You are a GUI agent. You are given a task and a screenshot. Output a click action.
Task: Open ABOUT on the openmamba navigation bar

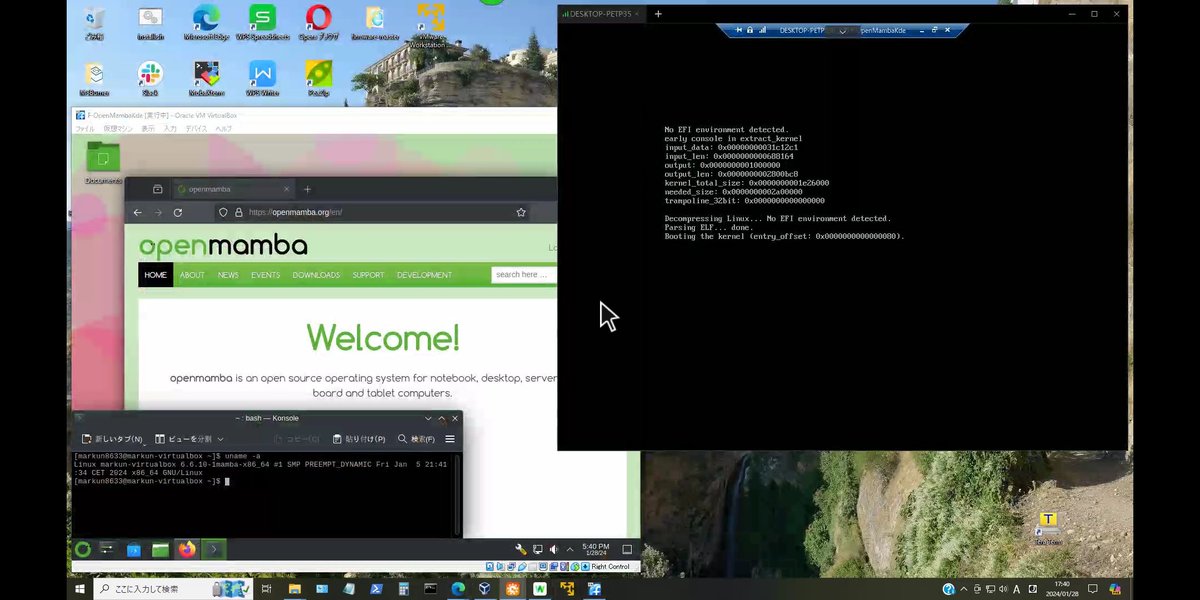(x=192, y=275)
